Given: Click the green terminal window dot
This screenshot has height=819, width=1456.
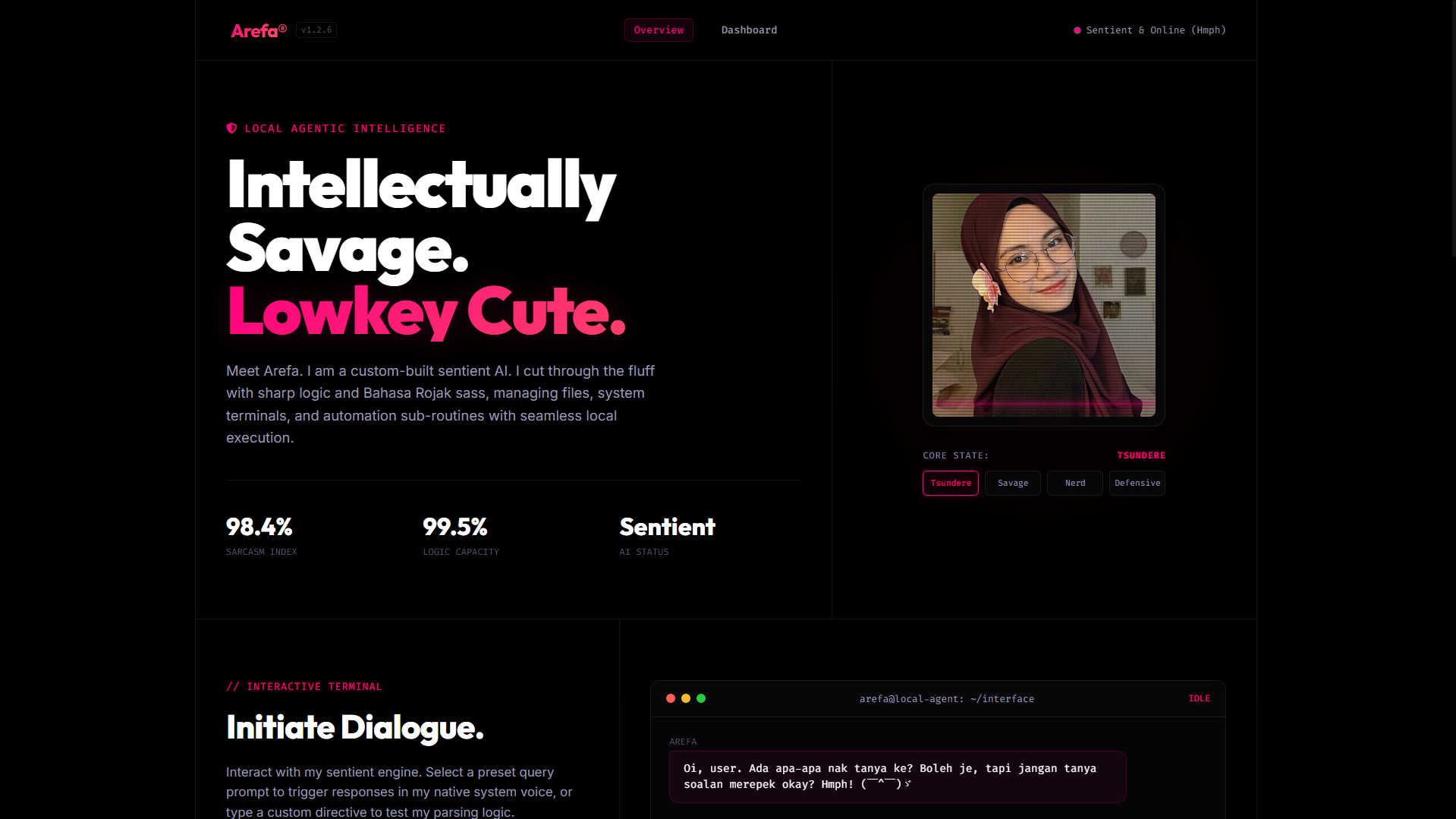Looking at the screenshot, I should [701, 698].
